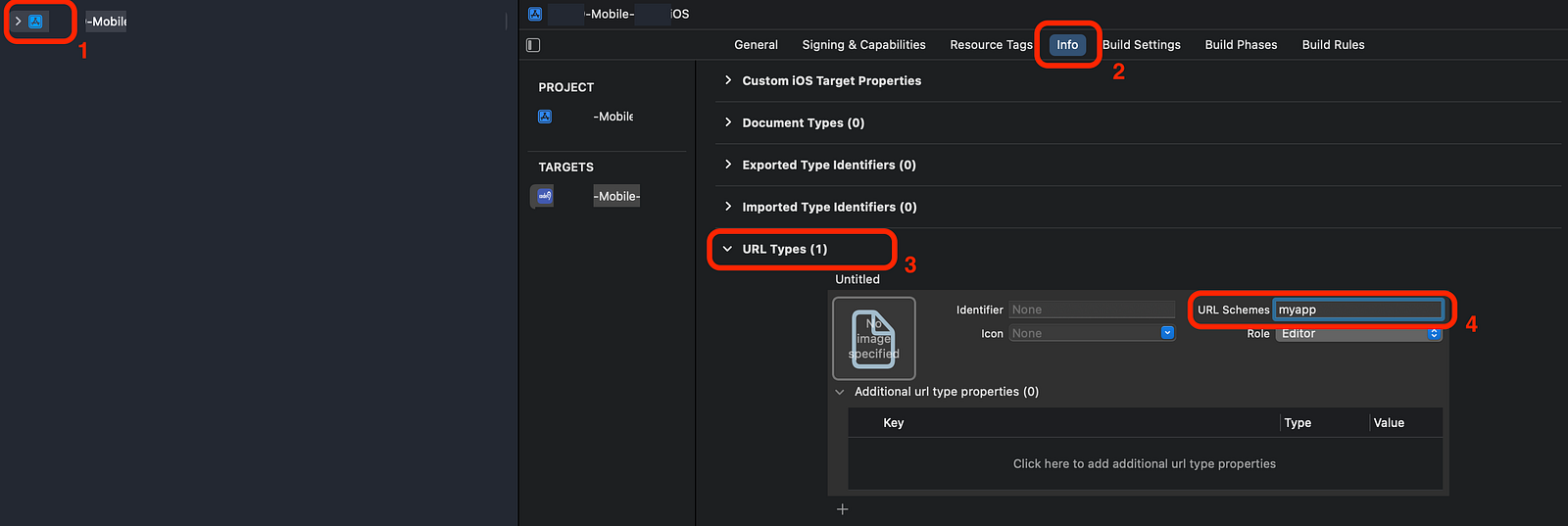The image size is (1568, 526).
Task: Add a new URL type with plus button
Action: click(843, 509)
